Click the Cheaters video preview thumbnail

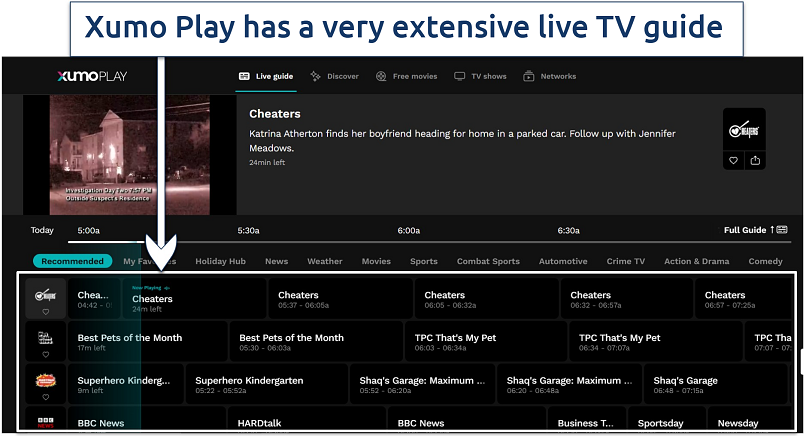[130, 155]
